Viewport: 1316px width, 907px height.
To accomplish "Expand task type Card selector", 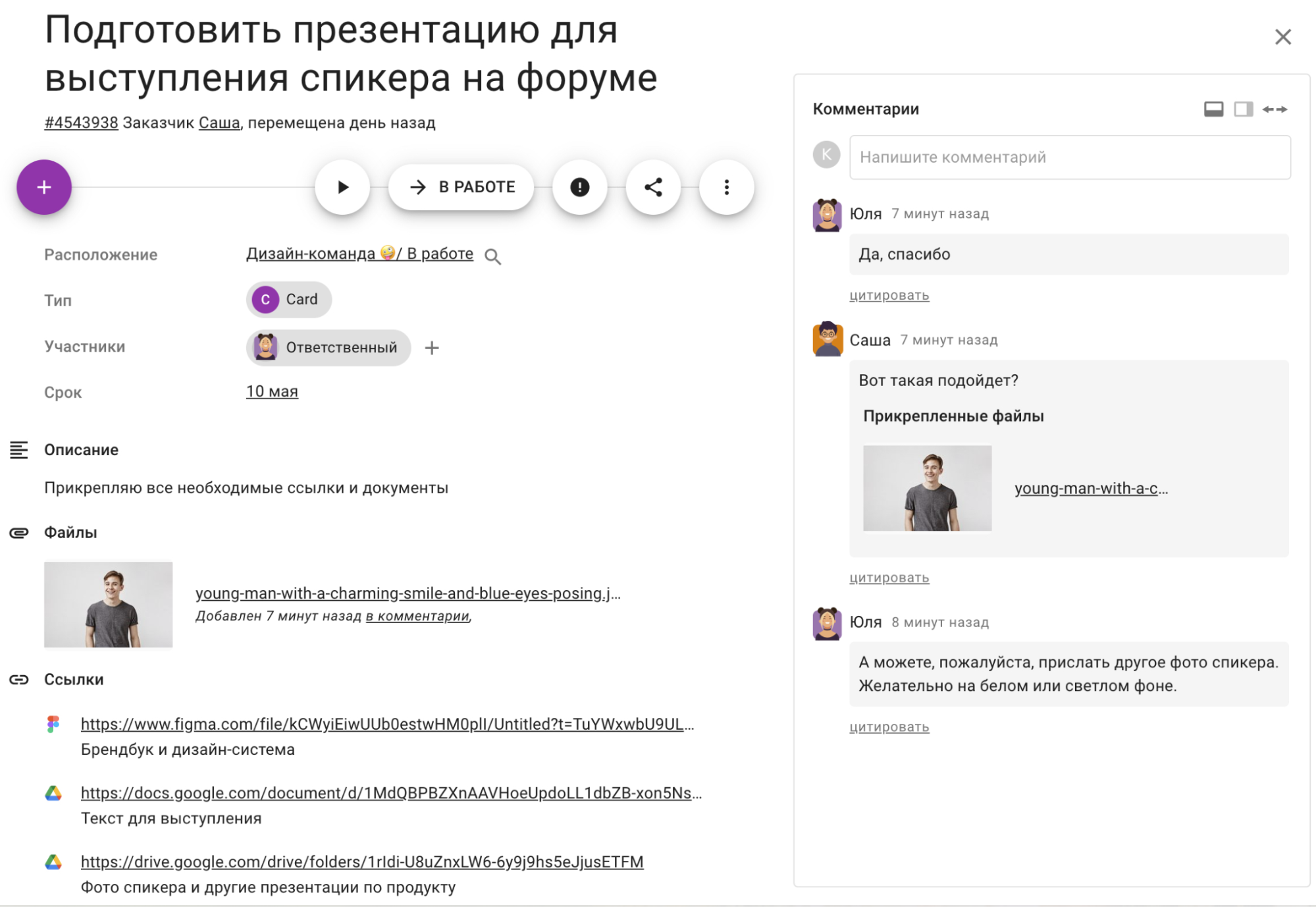I will [289, 300].
